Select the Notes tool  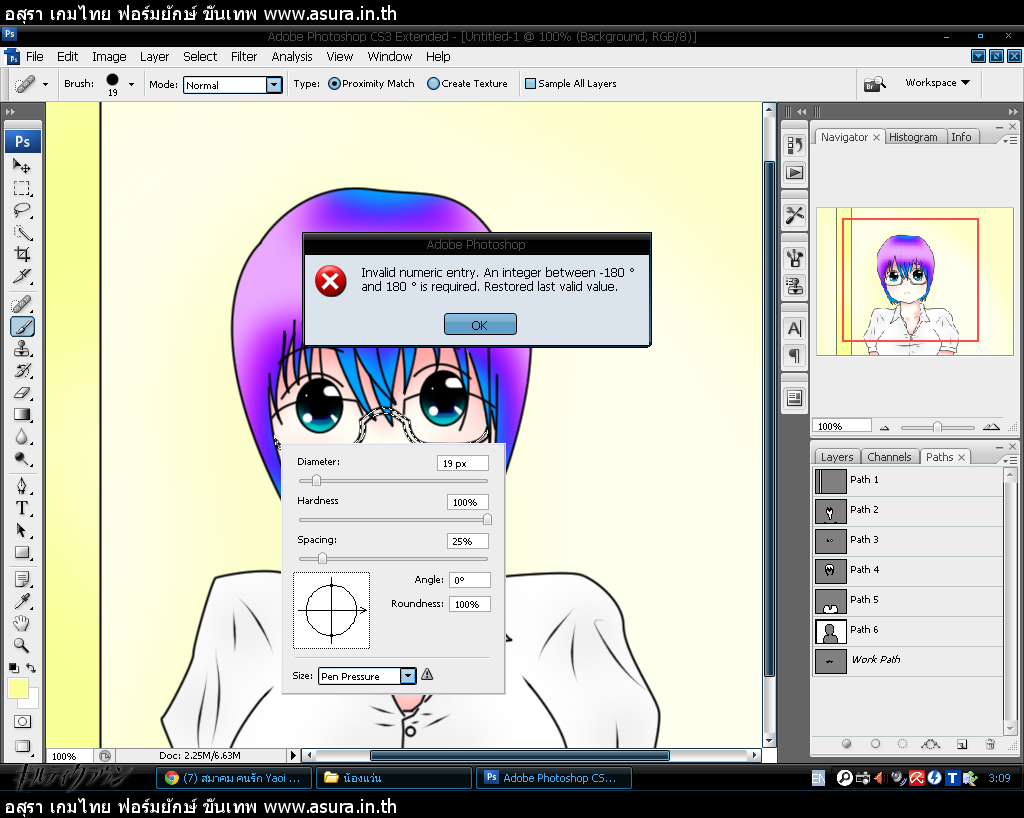click(x=22, y=579)
